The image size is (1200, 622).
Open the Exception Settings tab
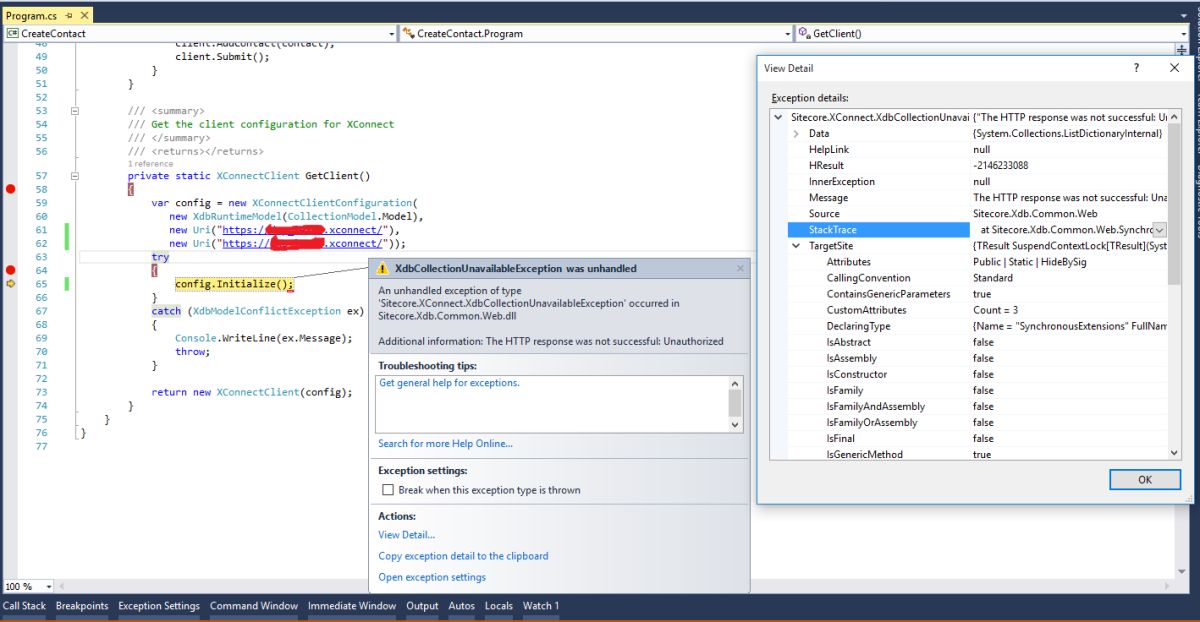pos(159,606)
